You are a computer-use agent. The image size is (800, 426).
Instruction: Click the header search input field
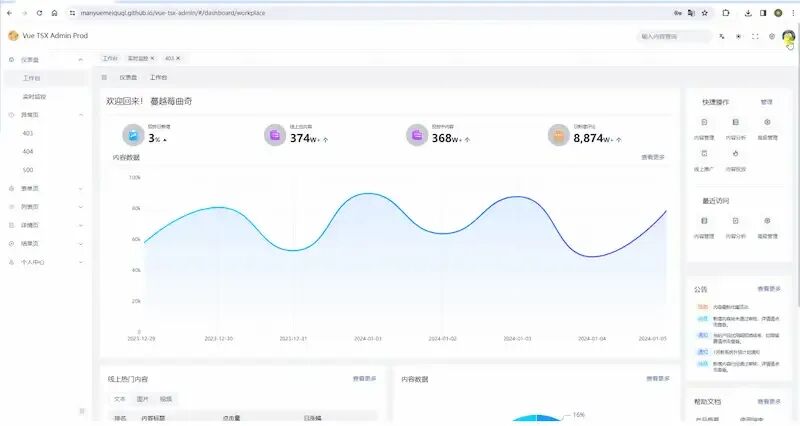click(x=673, y=36)
